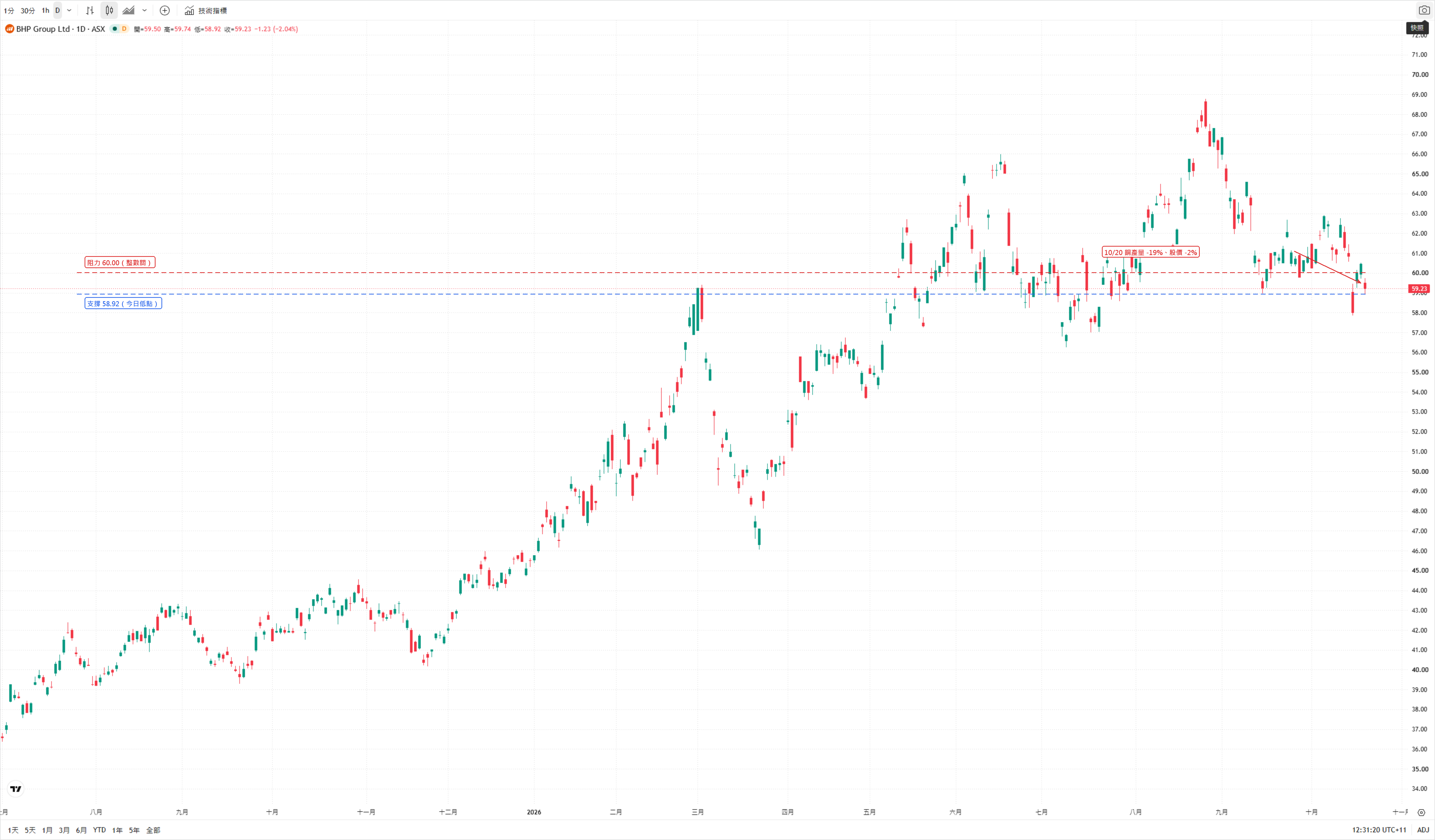Toggle ADJ adjusted price setting

1423,830
